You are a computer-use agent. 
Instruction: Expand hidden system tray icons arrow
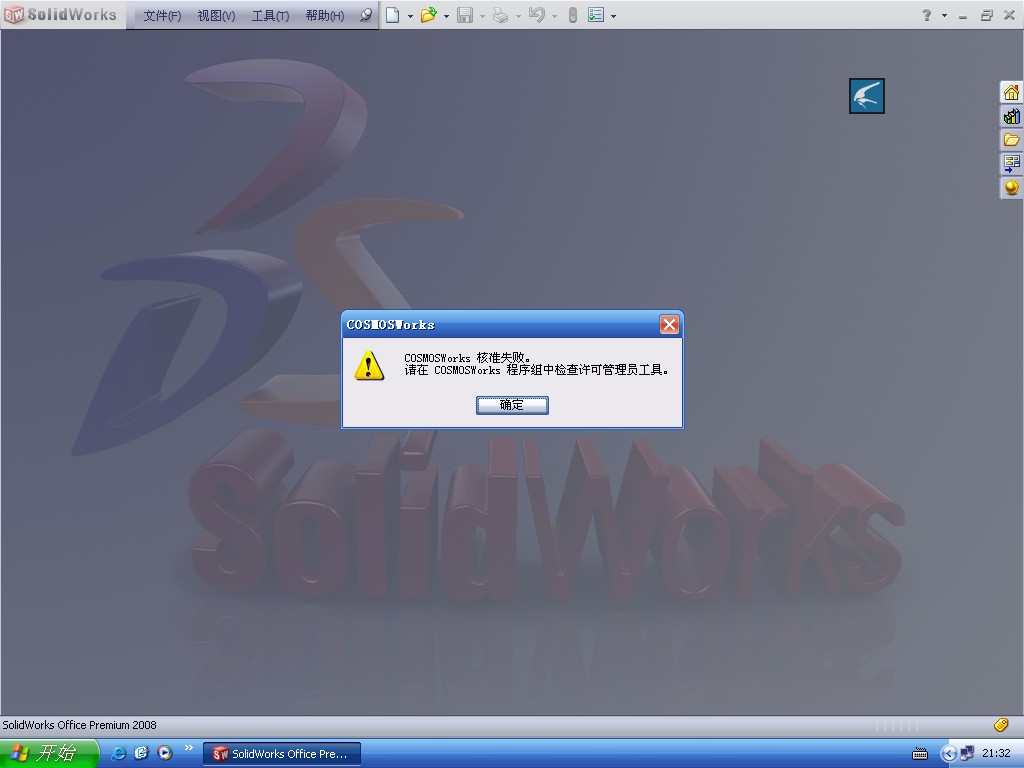click(x=948, y=754)
